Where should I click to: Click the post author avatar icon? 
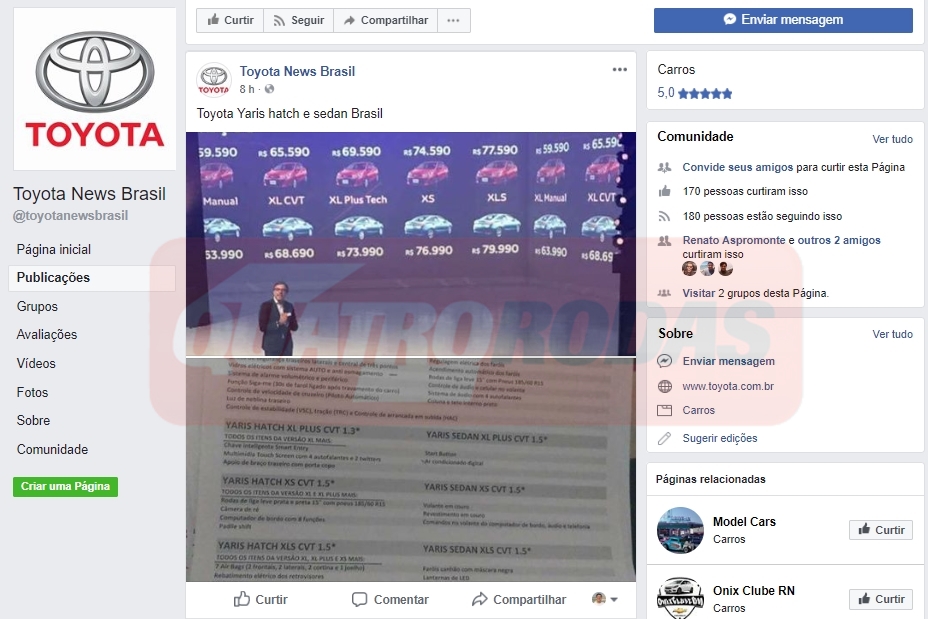pyautogui.click(x=214, y=80)
